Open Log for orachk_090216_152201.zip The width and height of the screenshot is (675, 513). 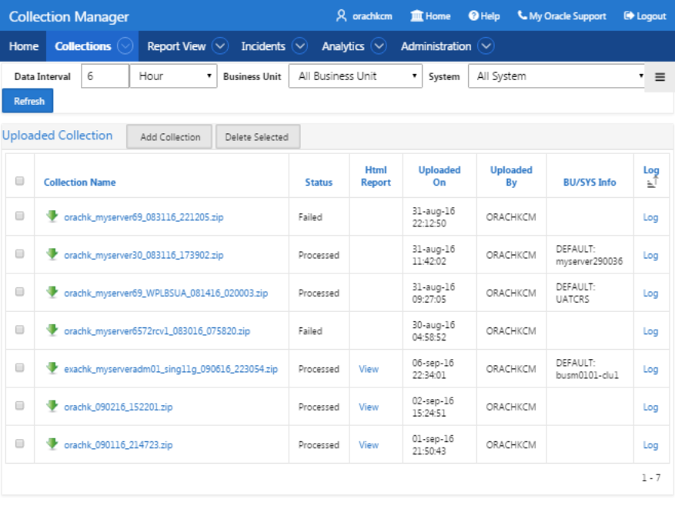(650, 407)
